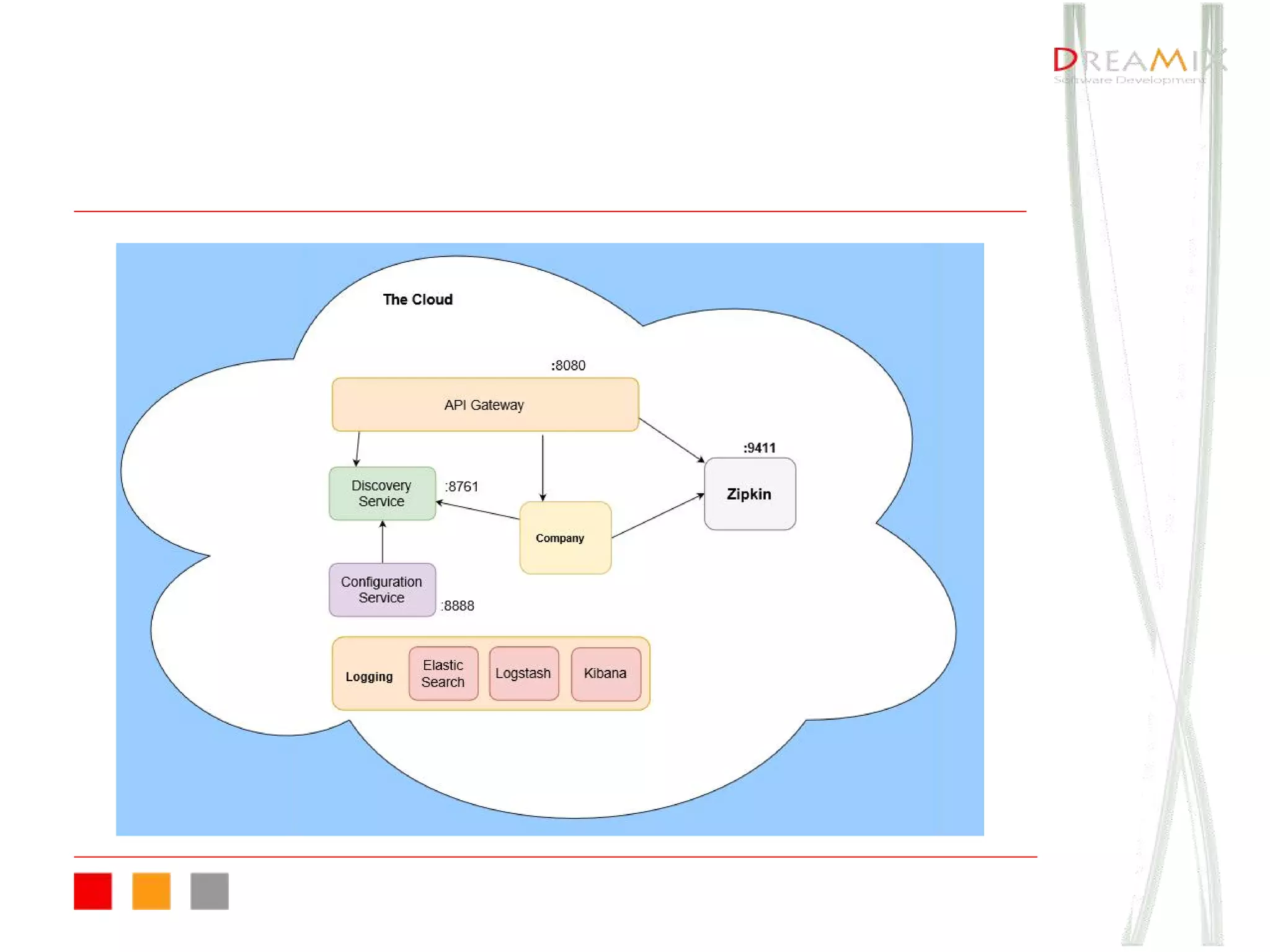Screen dimensions: 1270x952
Task: Click the API Gateway box
Action: [485, 405]
